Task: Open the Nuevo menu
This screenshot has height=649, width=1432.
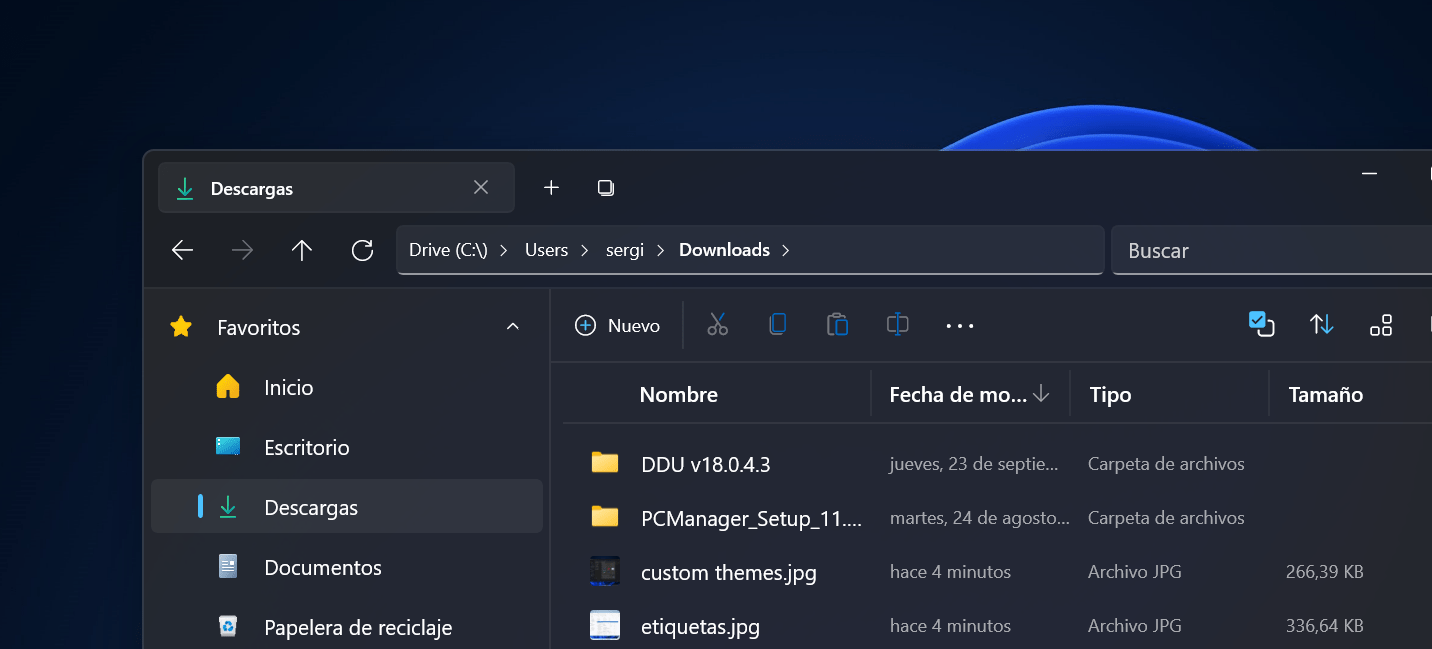Action: 617,325
